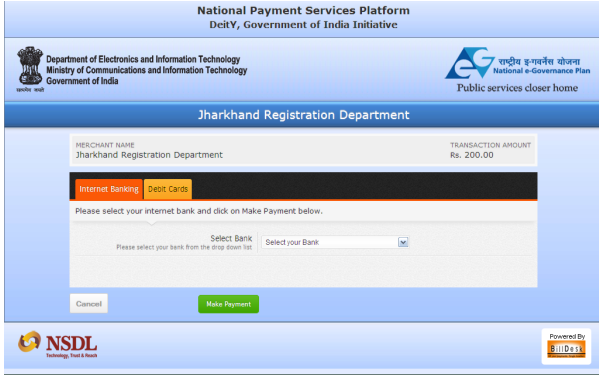The width and height of the screenshot is (599, 376).
Task: Open the Select your Bank dropdown arrow
Action: point(403,242)
